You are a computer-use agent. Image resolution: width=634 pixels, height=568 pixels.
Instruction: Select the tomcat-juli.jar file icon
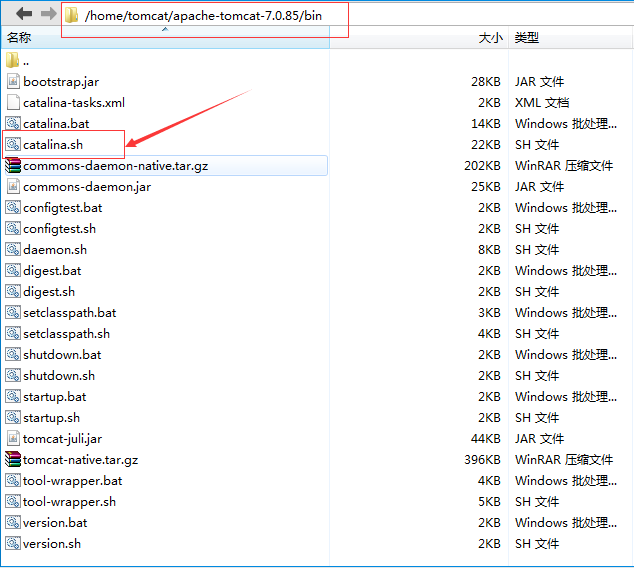click(x=13, y=439)
